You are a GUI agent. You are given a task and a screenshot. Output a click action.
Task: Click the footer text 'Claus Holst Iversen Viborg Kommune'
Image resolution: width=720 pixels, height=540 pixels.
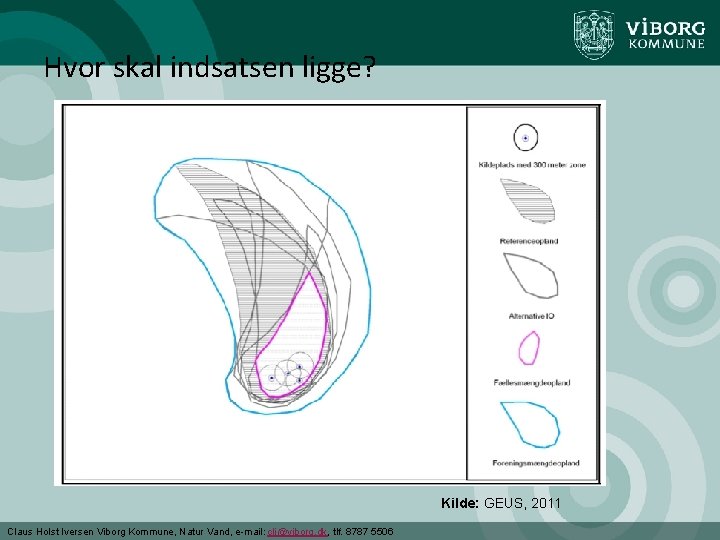(x=90, y=532)
